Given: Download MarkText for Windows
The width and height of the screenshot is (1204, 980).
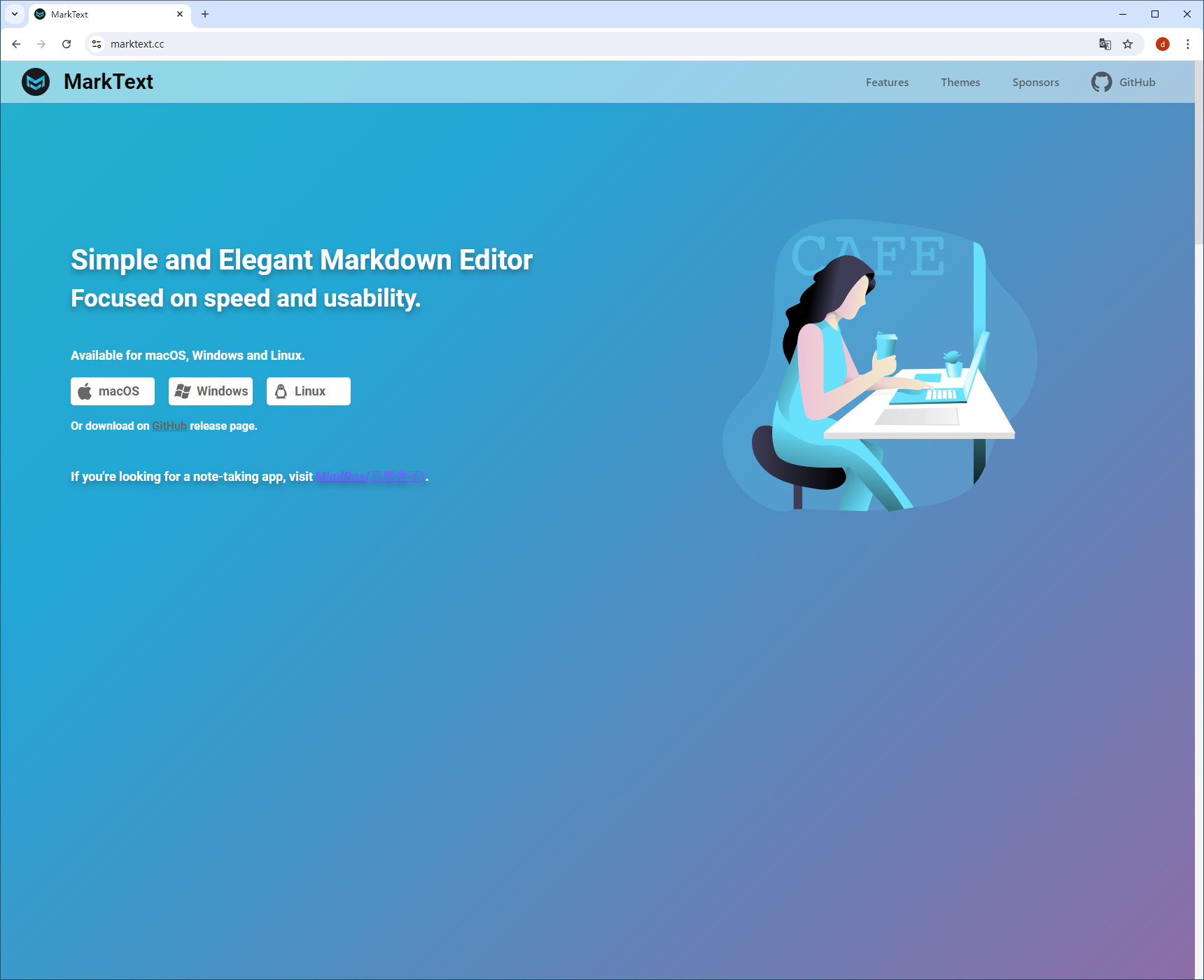Looking at the screenshot, I should click(211, 391).
